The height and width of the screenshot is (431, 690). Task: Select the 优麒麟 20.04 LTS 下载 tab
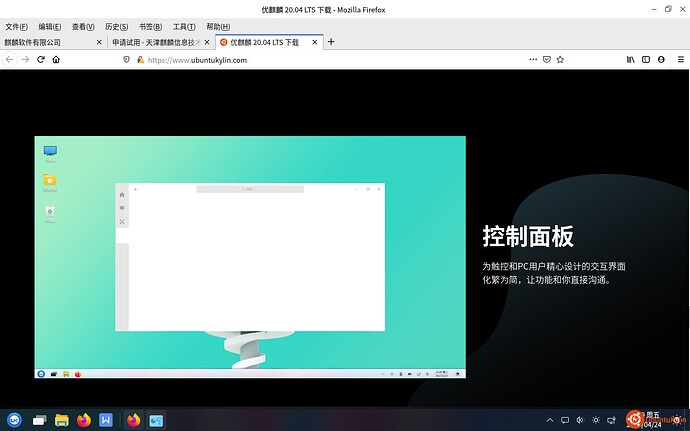269,42
